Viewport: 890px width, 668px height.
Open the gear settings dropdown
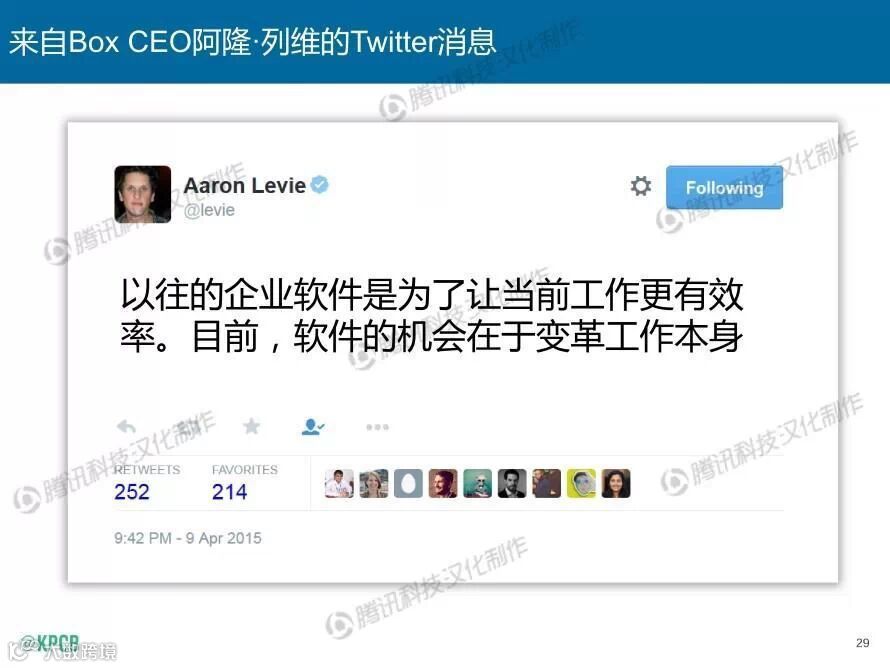click(x=641, y=186)
